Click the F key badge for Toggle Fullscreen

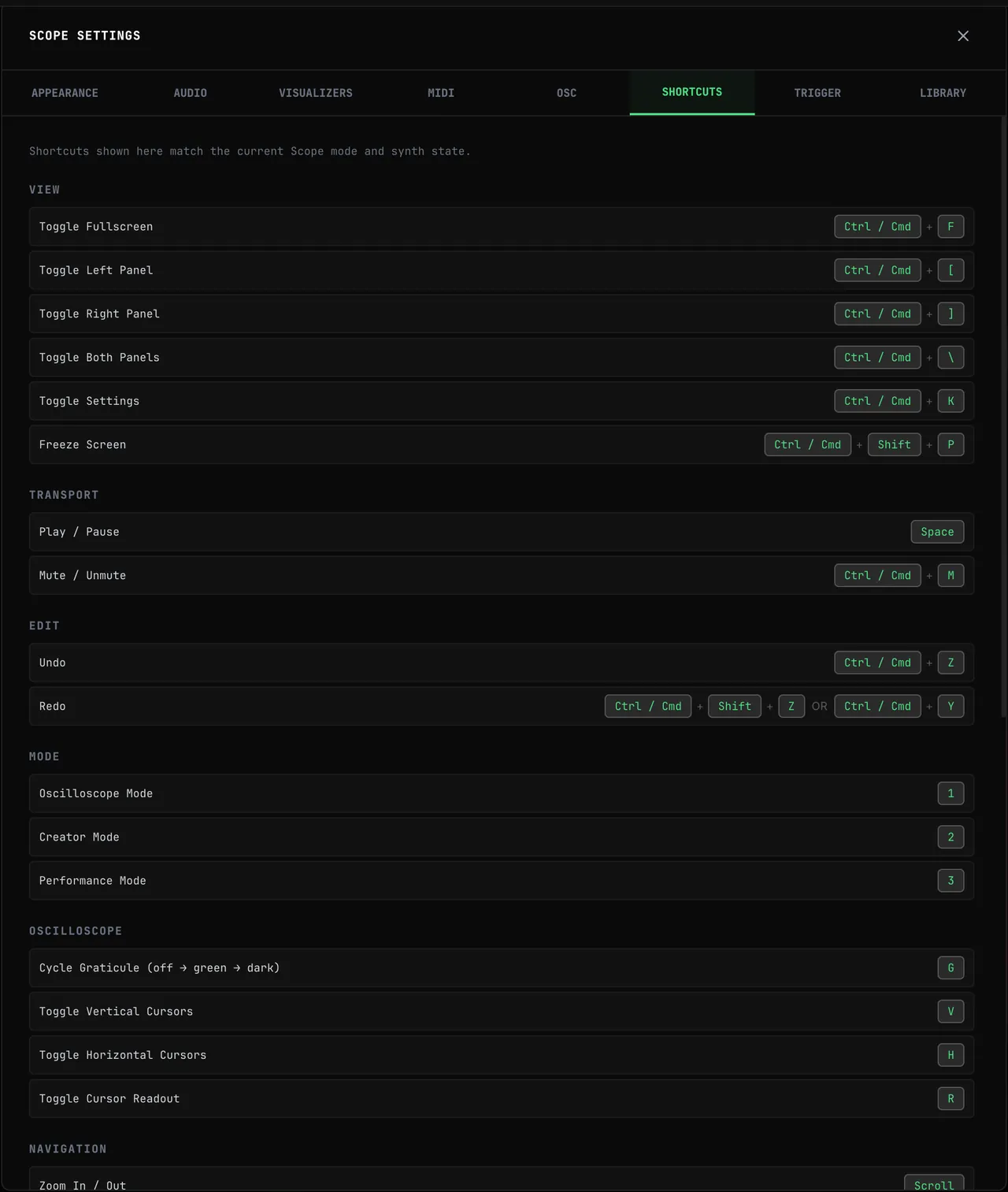tap(951, 227)
